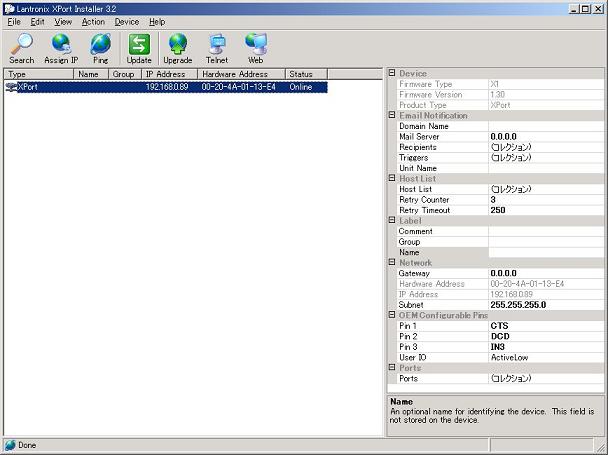608x455 pixels.
Task: Click the Assign IP toolbar icon
Action: 61,48
